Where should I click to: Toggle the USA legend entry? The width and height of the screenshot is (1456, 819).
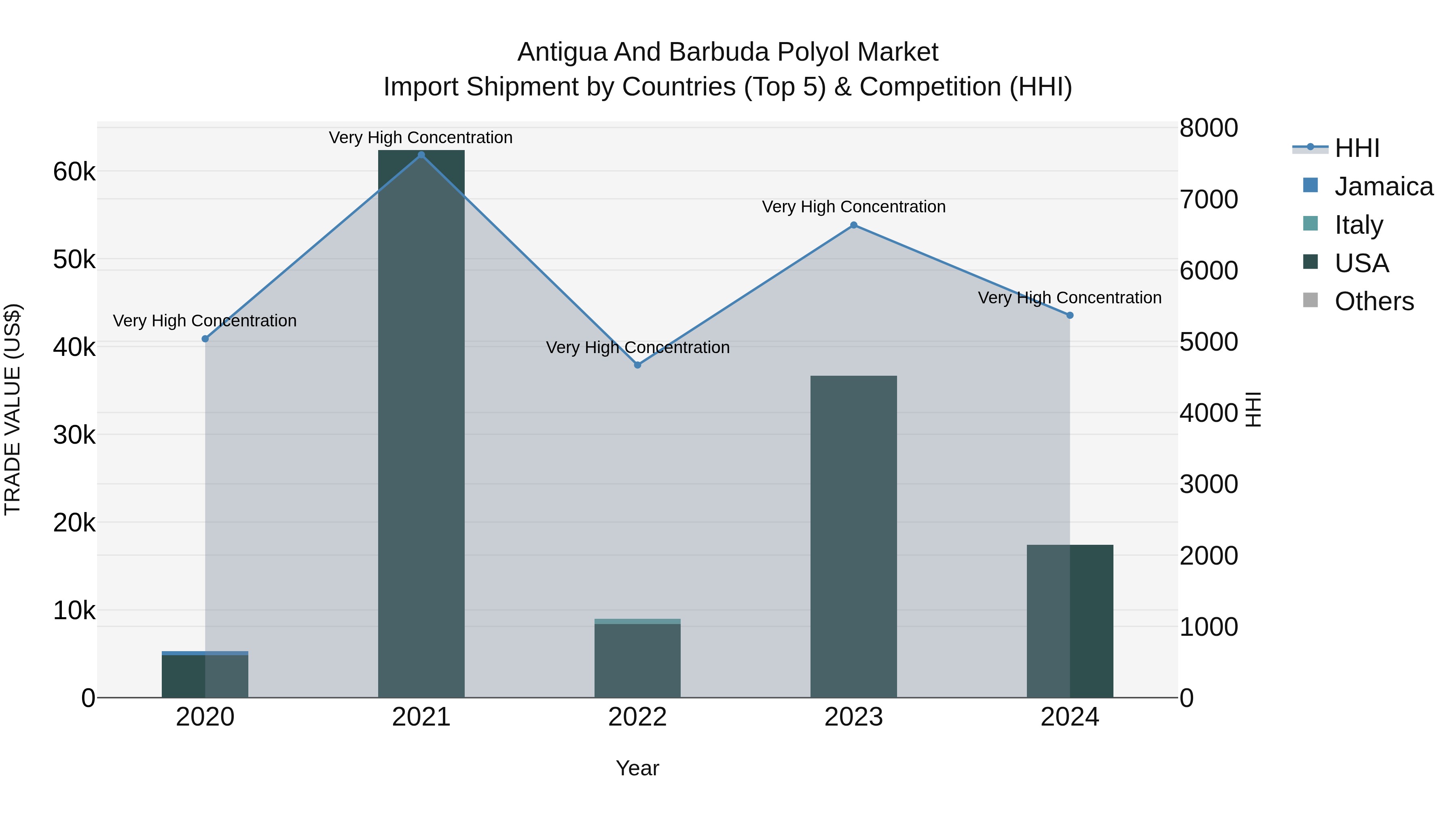(x=1346, y=263)
